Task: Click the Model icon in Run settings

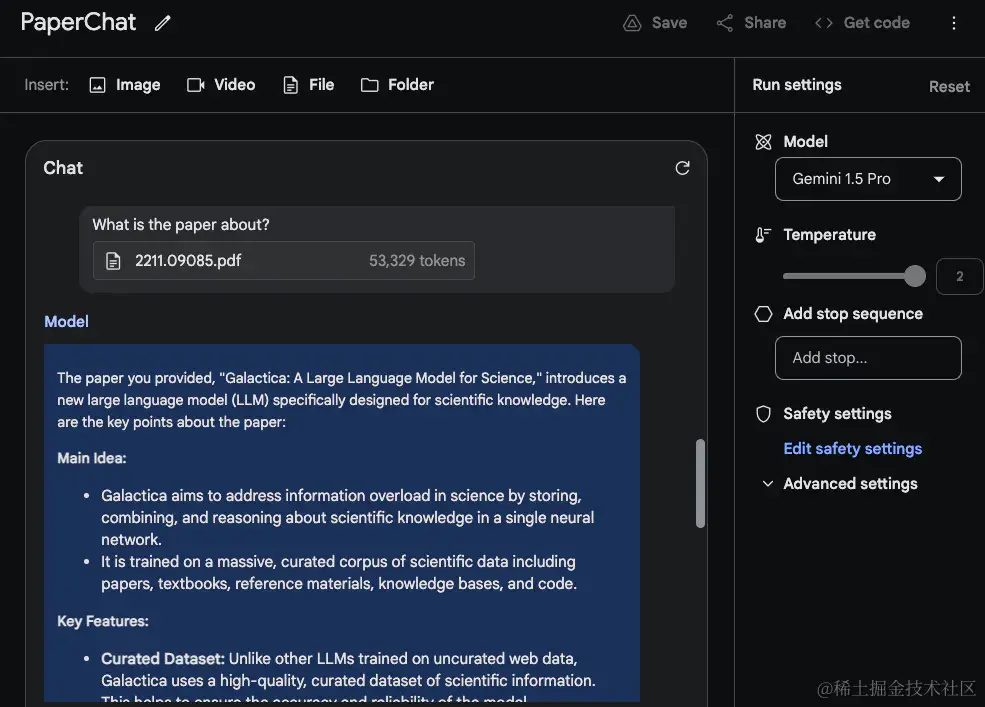Action: [763, 142]
